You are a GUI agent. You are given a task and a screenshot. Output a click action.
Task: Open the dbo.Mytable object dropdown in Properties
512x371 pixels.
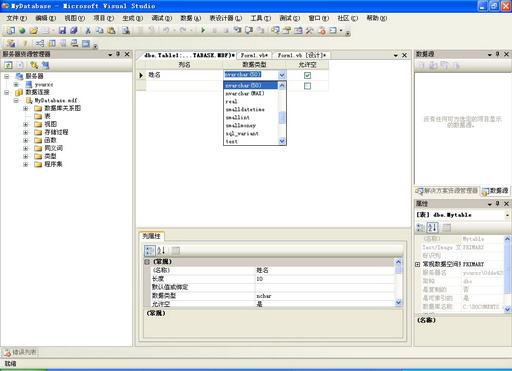[507, 215]
